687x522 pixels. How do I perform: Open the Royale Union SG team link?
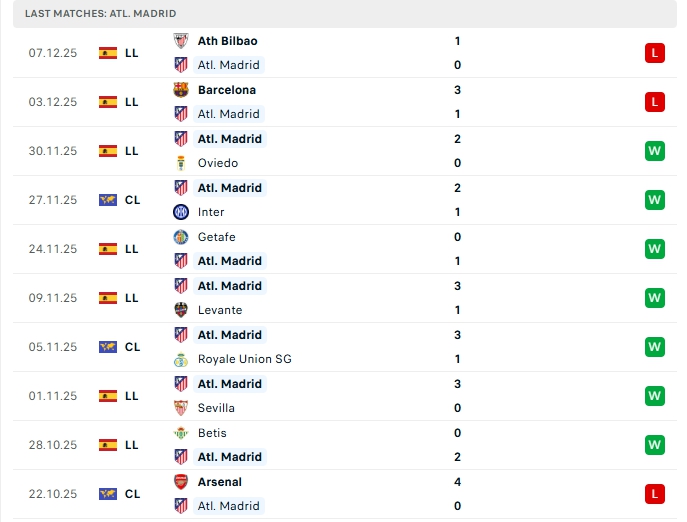point(244,359)
